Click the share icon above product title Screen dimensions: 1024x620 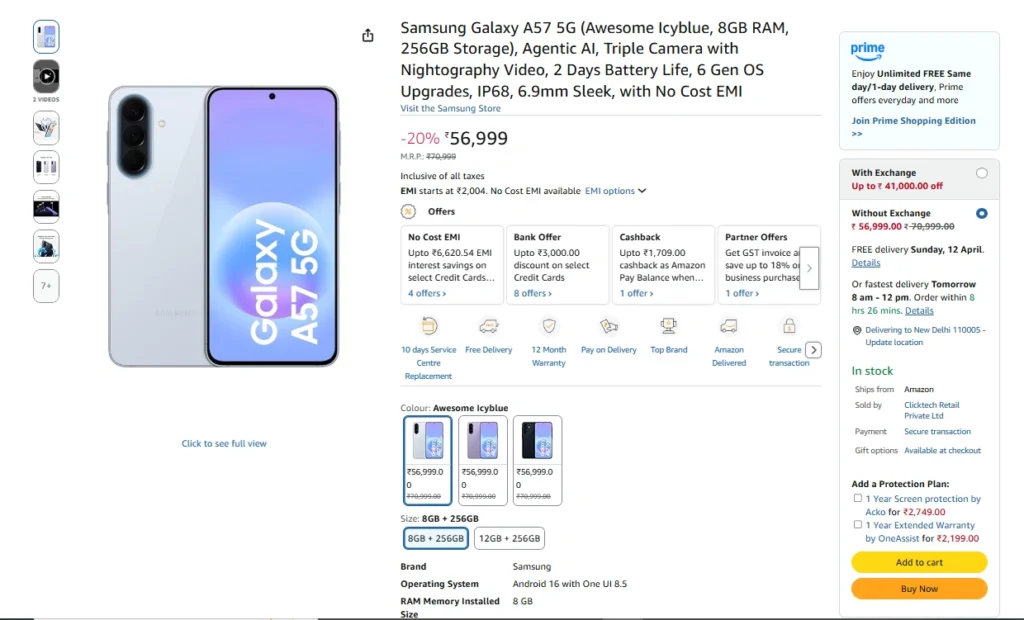click(x=368, y=34)
